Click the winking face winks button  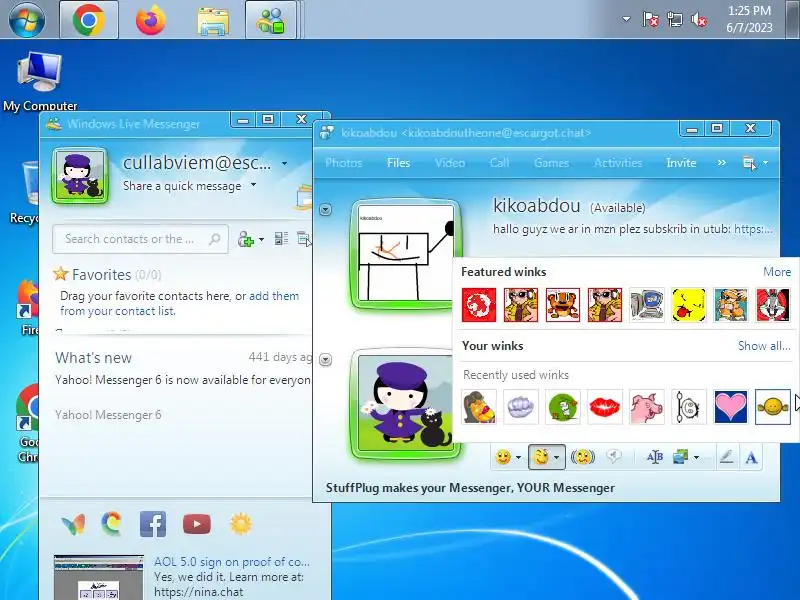540,457
